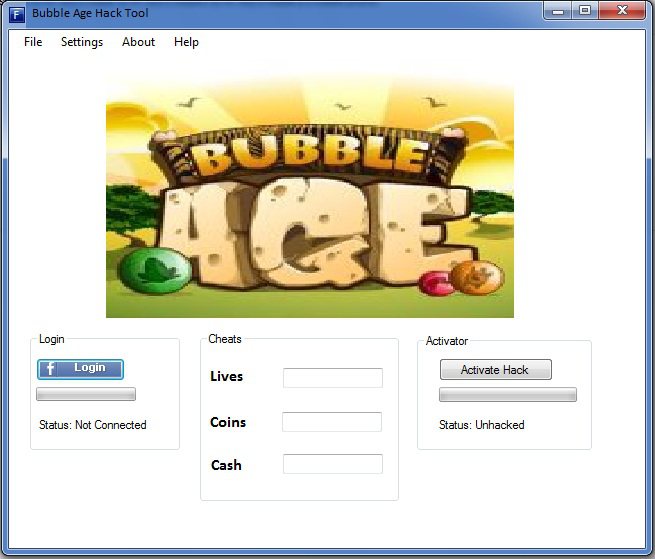Click 'Status: Unhacked' text

(x=482, y=425)
